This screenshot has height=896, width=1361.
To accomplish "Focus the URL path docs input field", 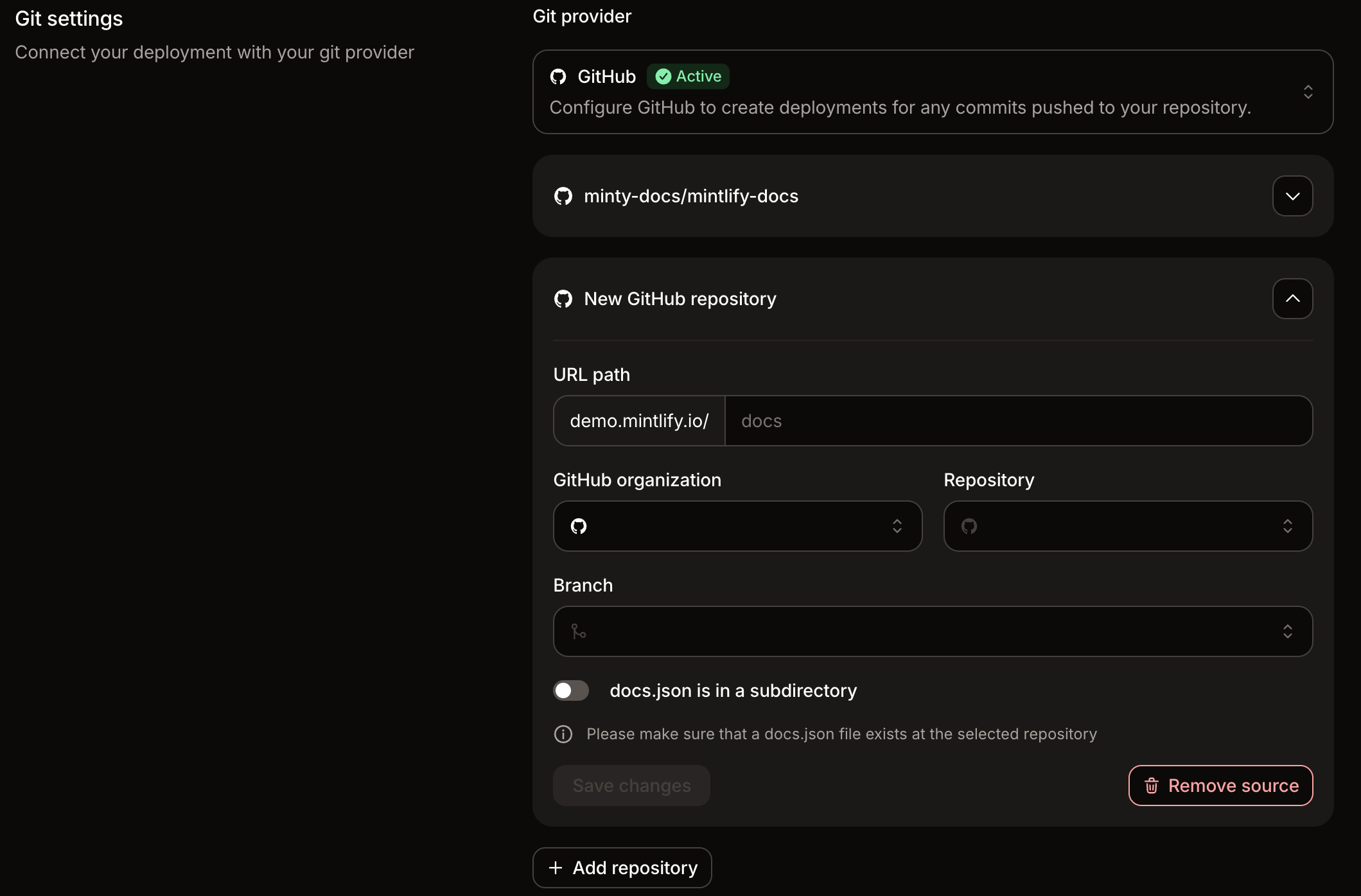I will tap(1018, 421).
